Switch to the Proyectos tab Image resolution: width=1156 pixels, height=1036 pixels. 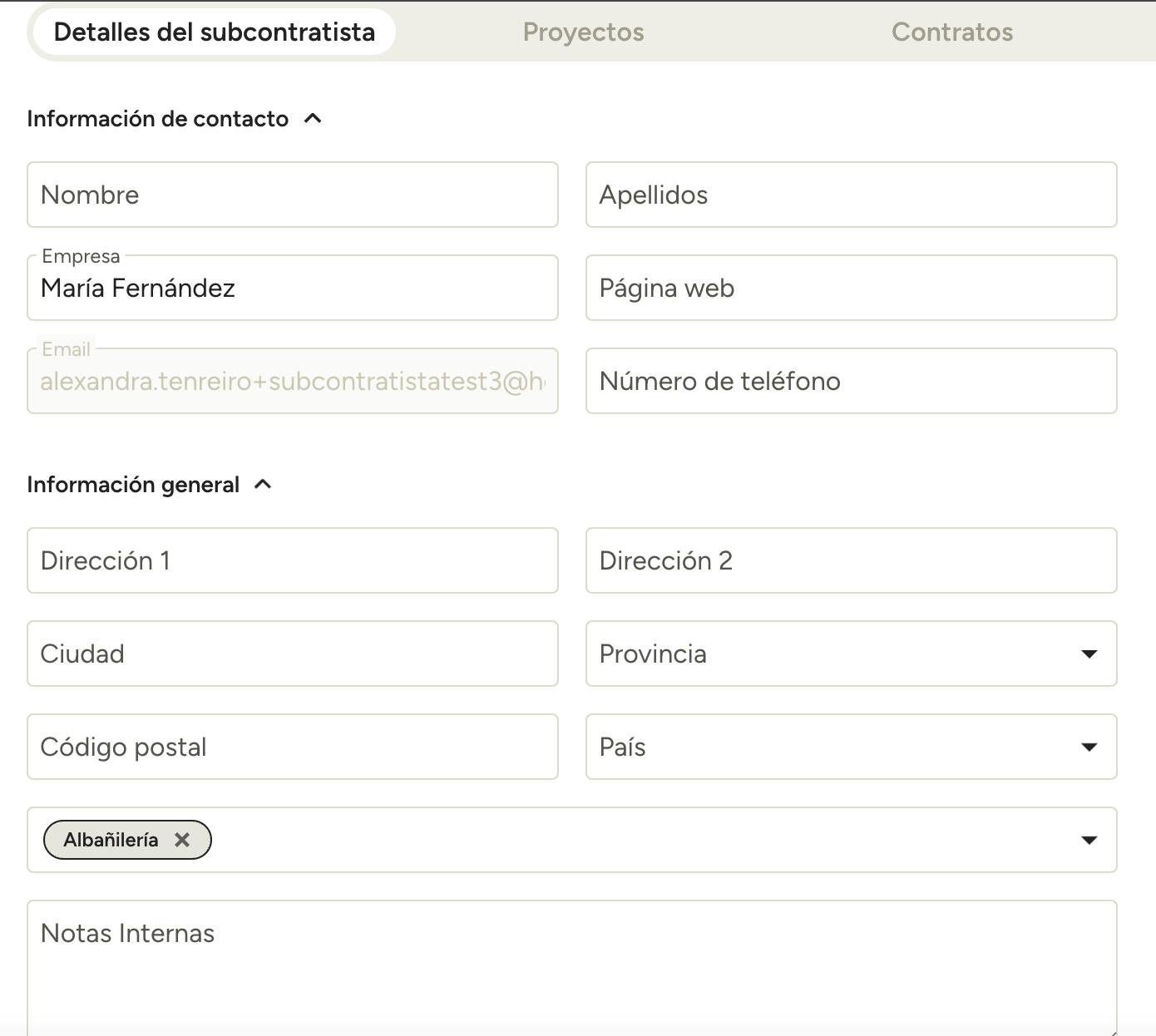(583, 32)
